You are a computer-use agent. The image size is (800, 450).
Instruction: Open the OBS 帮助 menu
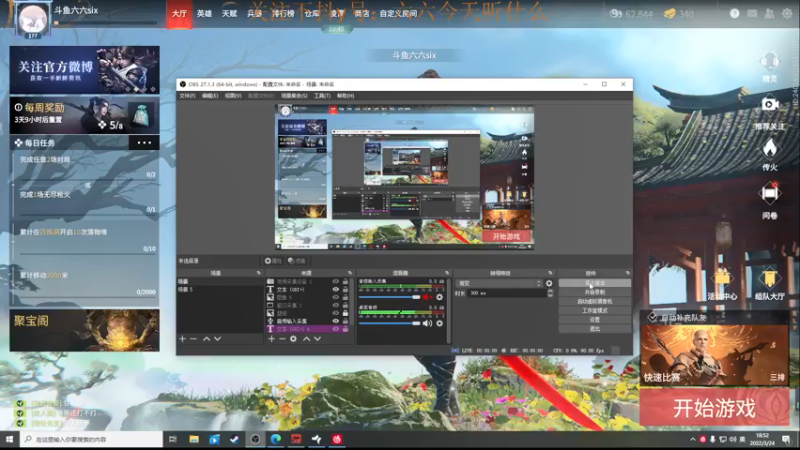tap(345, 96)
